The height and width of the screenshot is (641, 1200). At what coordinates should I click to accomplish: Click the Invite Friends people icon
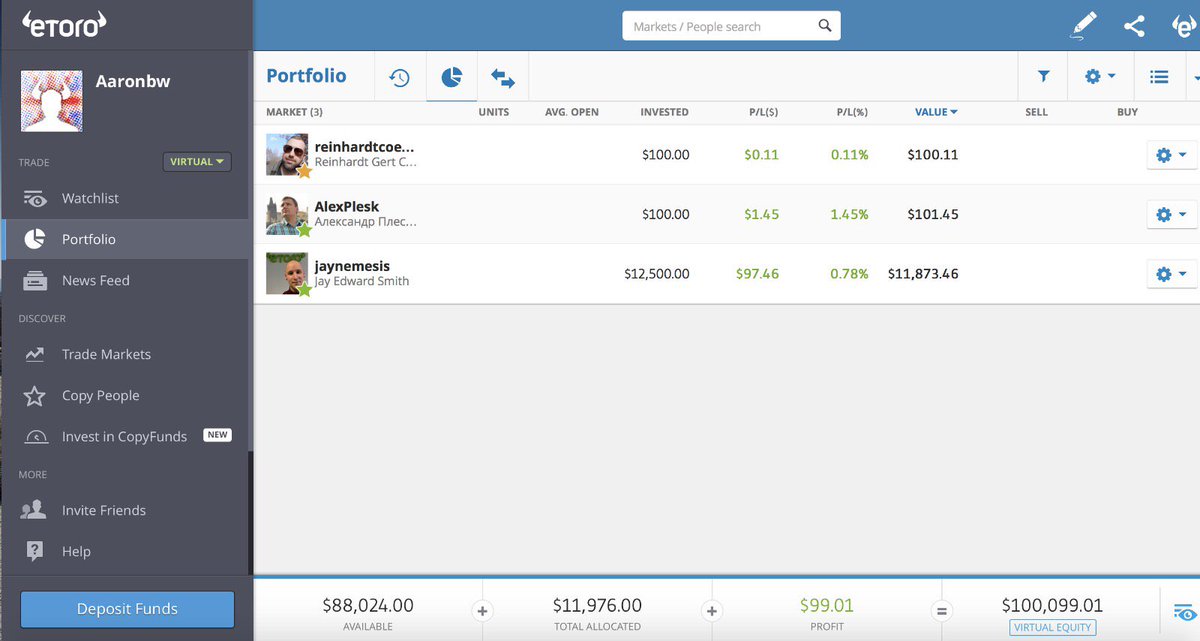point(34,510)
